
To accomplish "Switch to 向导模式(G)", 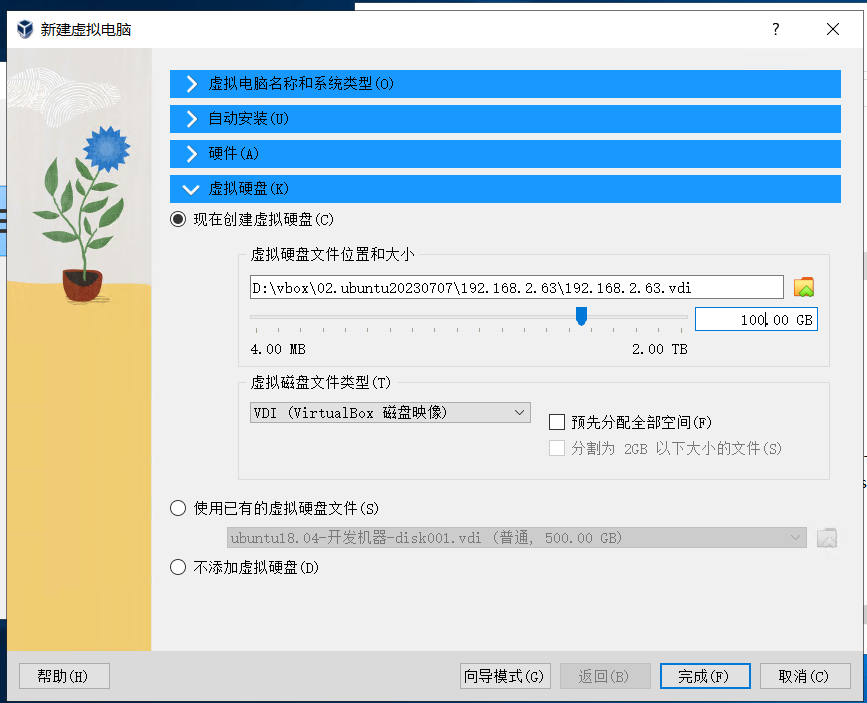I will (505, 676).
